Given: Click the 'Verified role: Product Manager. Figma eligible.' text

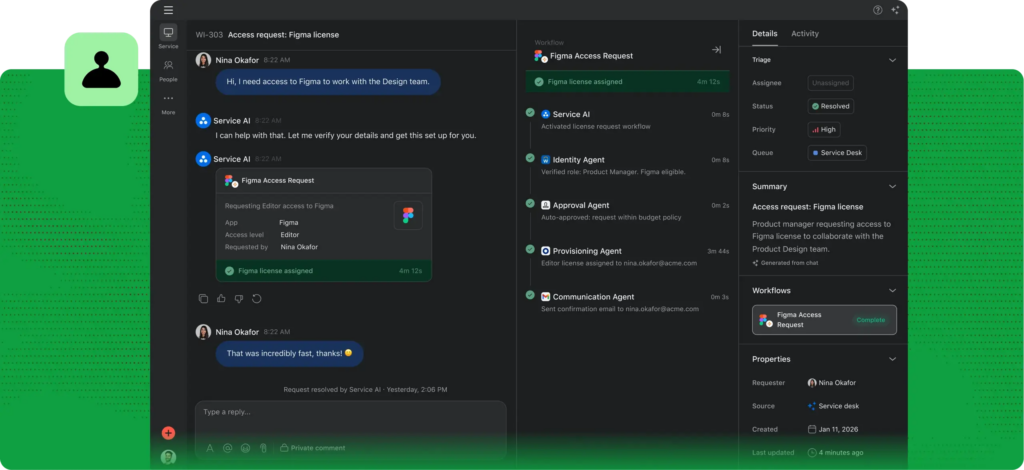Looking at the screenshot, I should (613, 172).
